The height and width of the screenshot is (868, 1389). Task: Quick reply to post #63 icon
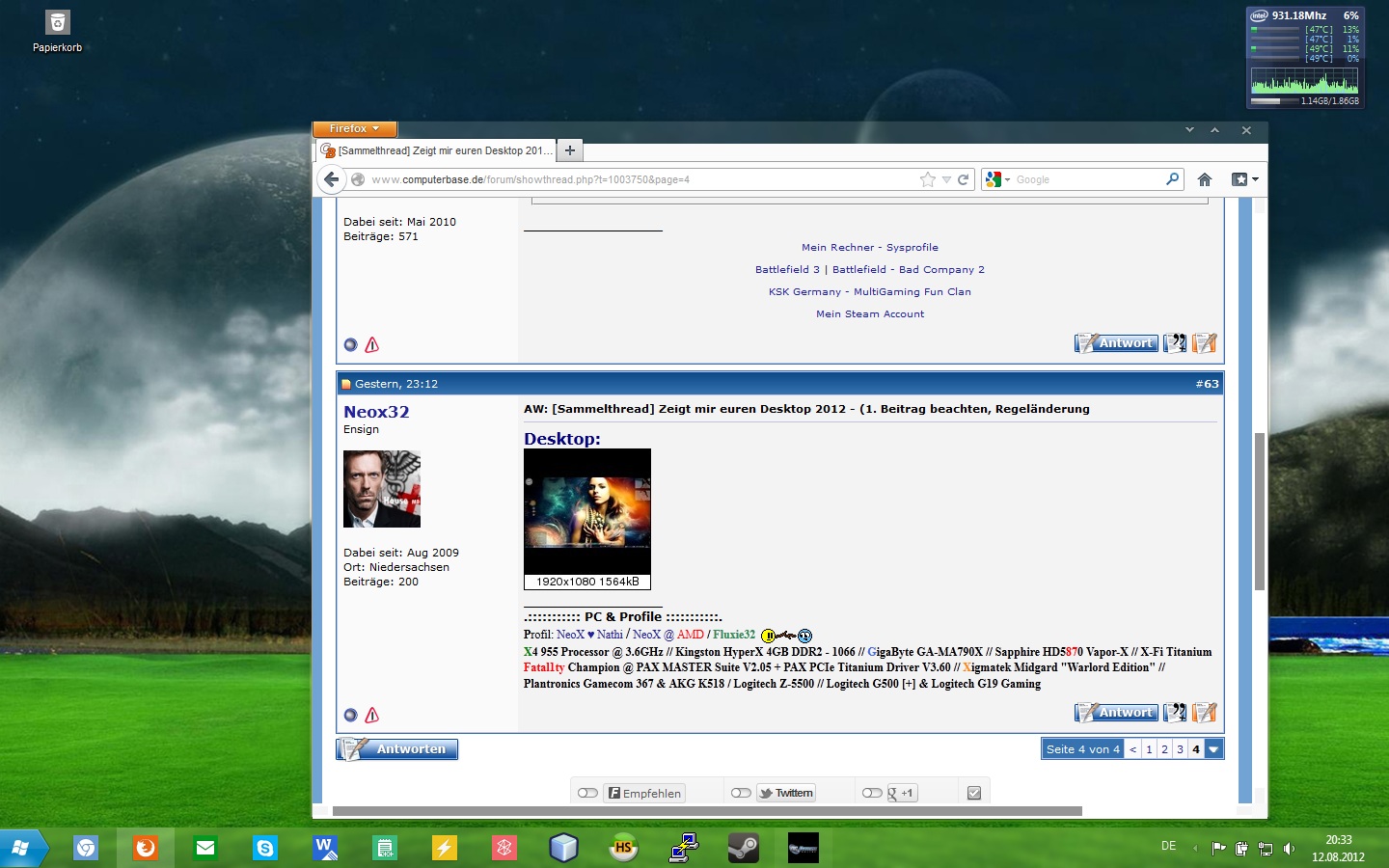[1204, 713]
